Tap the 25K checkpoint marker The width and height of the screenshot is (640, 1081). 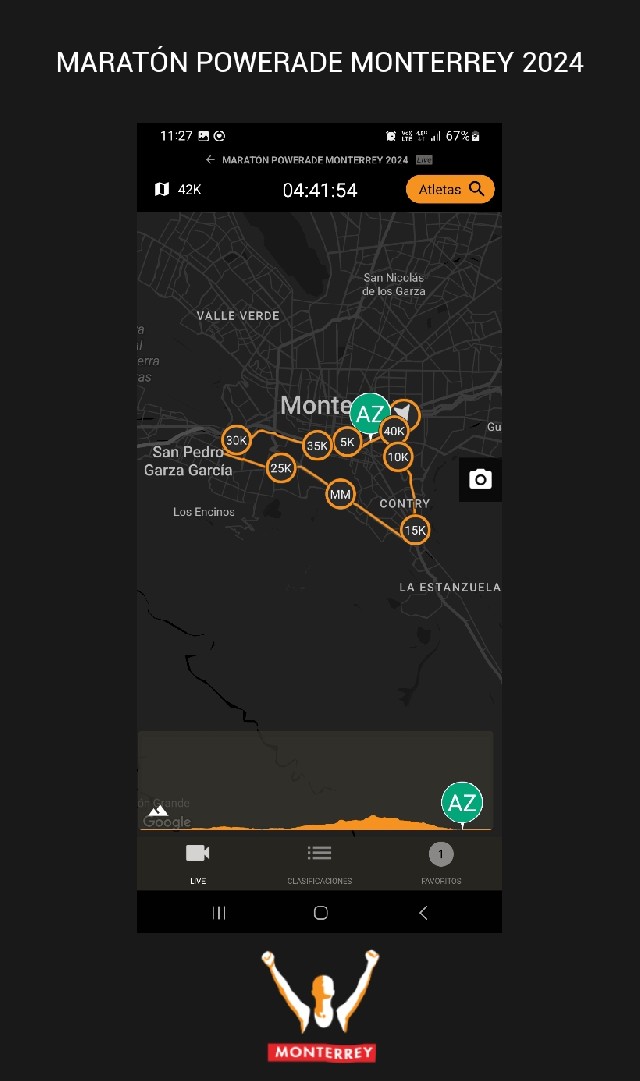pyautogui.click(x=281, y=468)
